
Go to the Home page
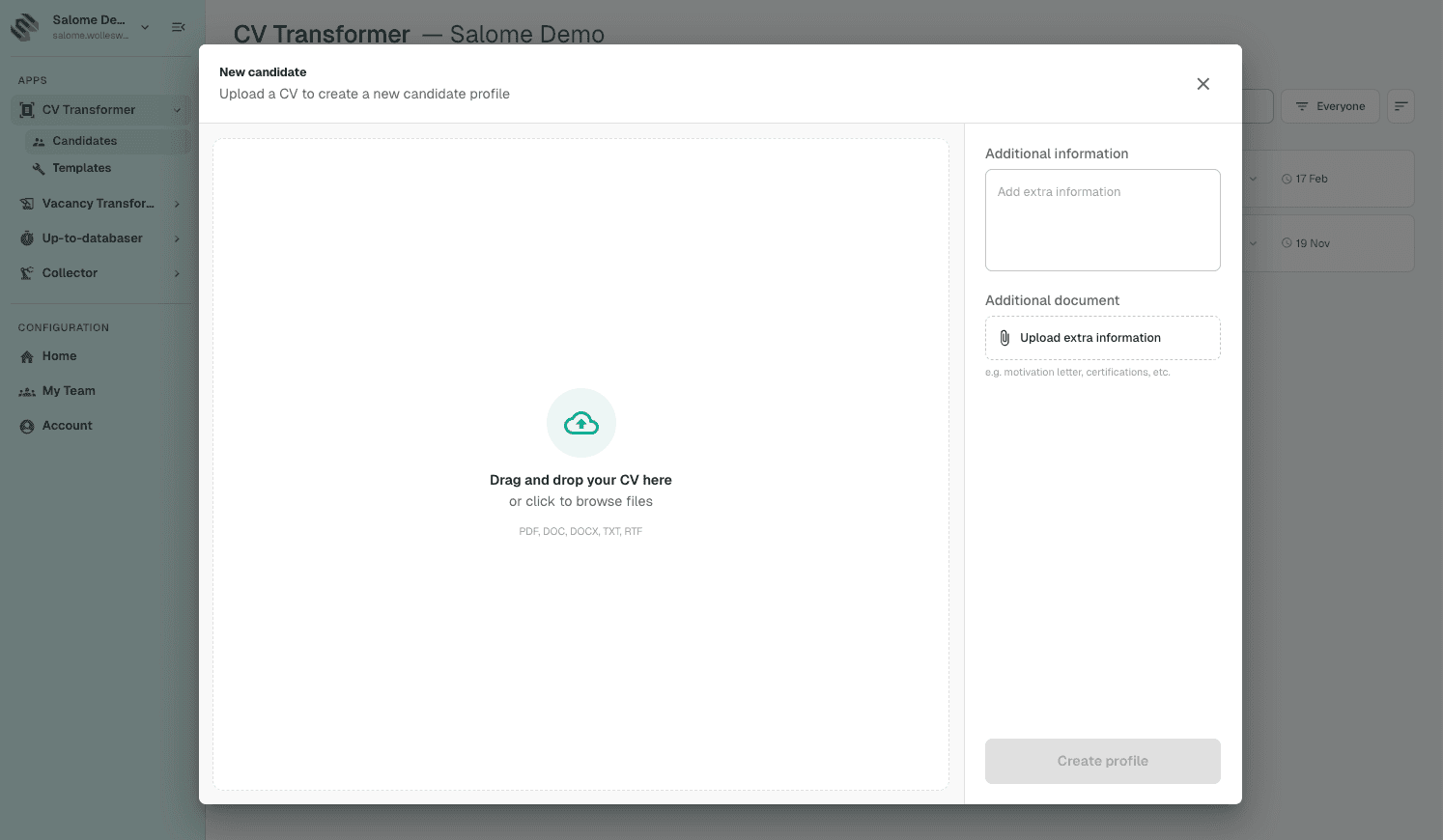(60, 356)
